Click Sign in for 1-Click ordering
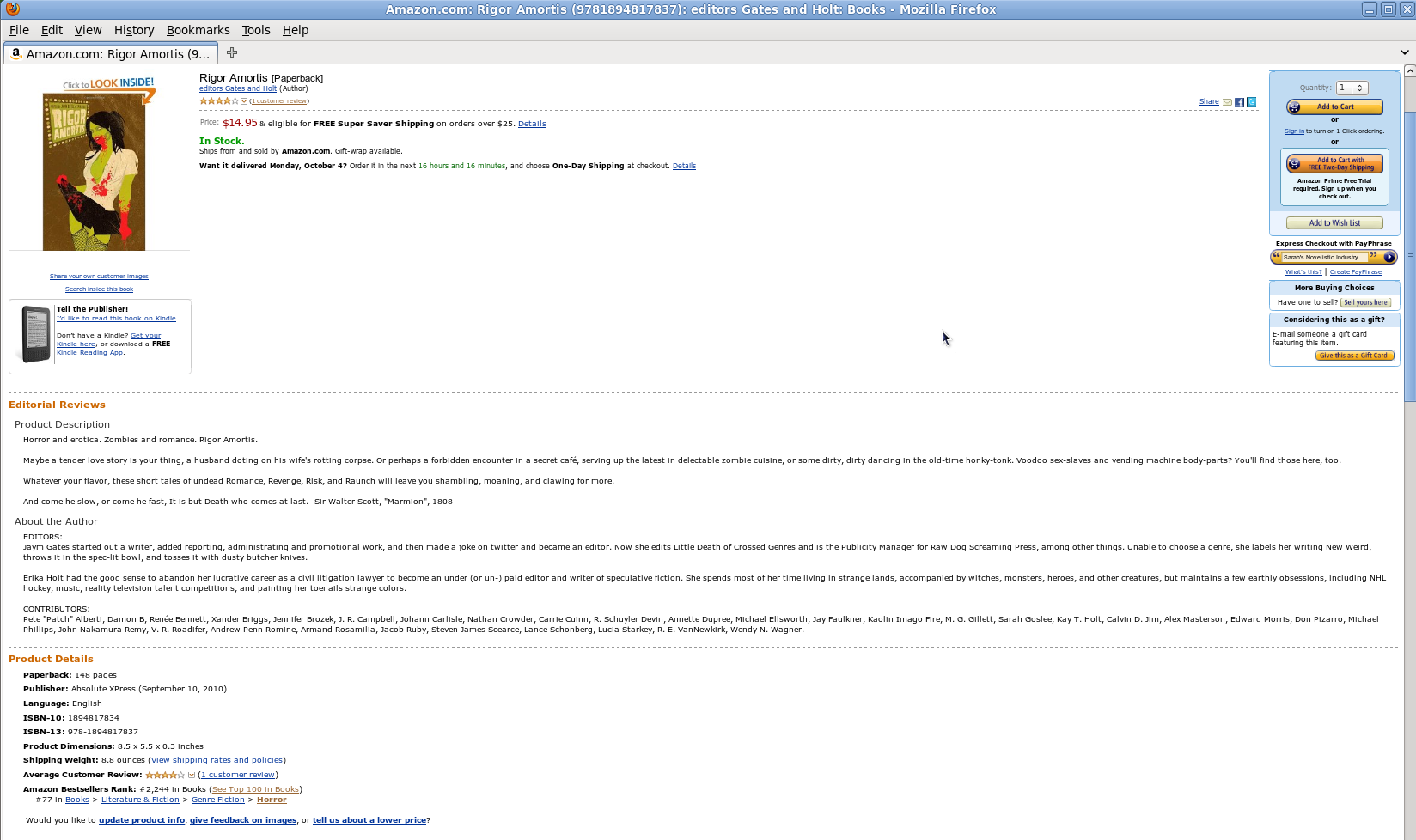1416x840 pixels. point(1294,131)
